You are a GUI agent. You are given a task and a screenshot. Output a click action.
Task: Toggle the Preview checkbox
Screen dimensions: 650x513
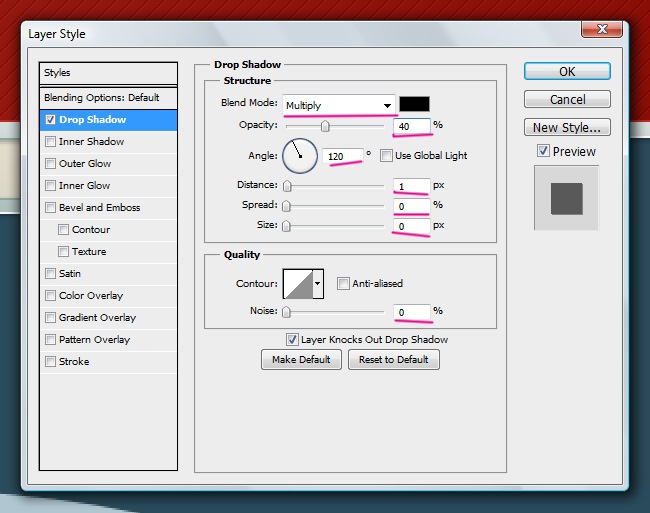543,151
